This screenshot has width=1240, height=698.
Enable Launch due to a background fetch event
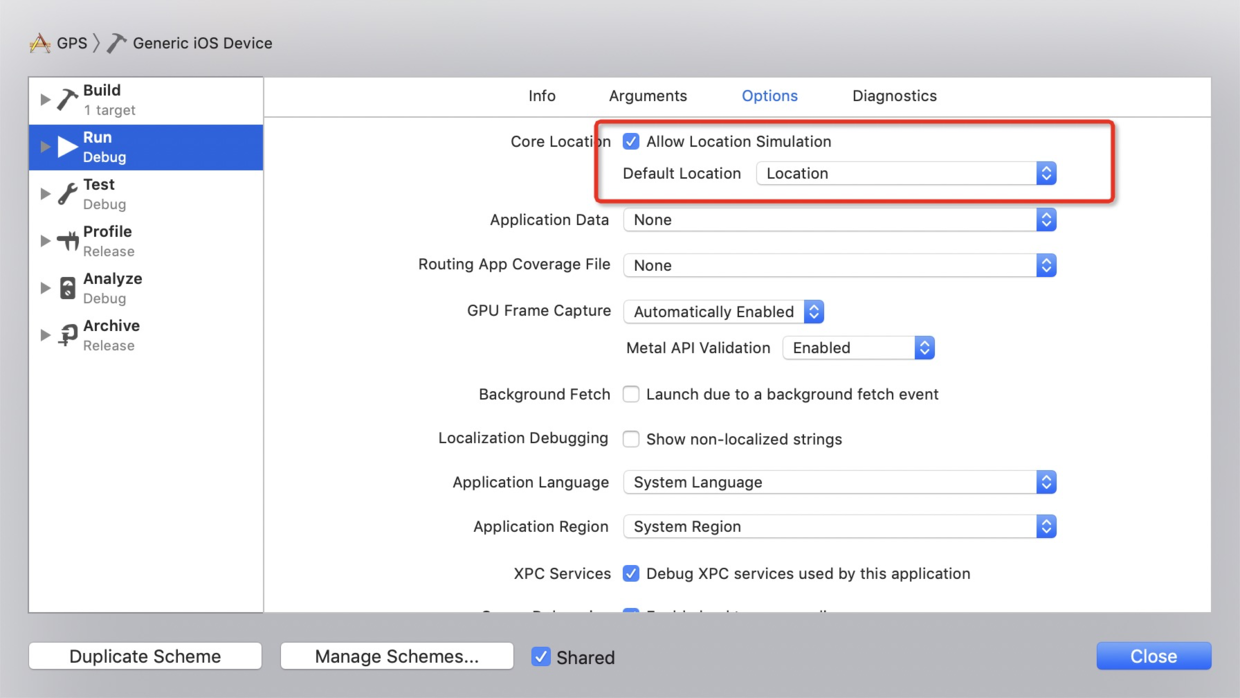(631, 394)
